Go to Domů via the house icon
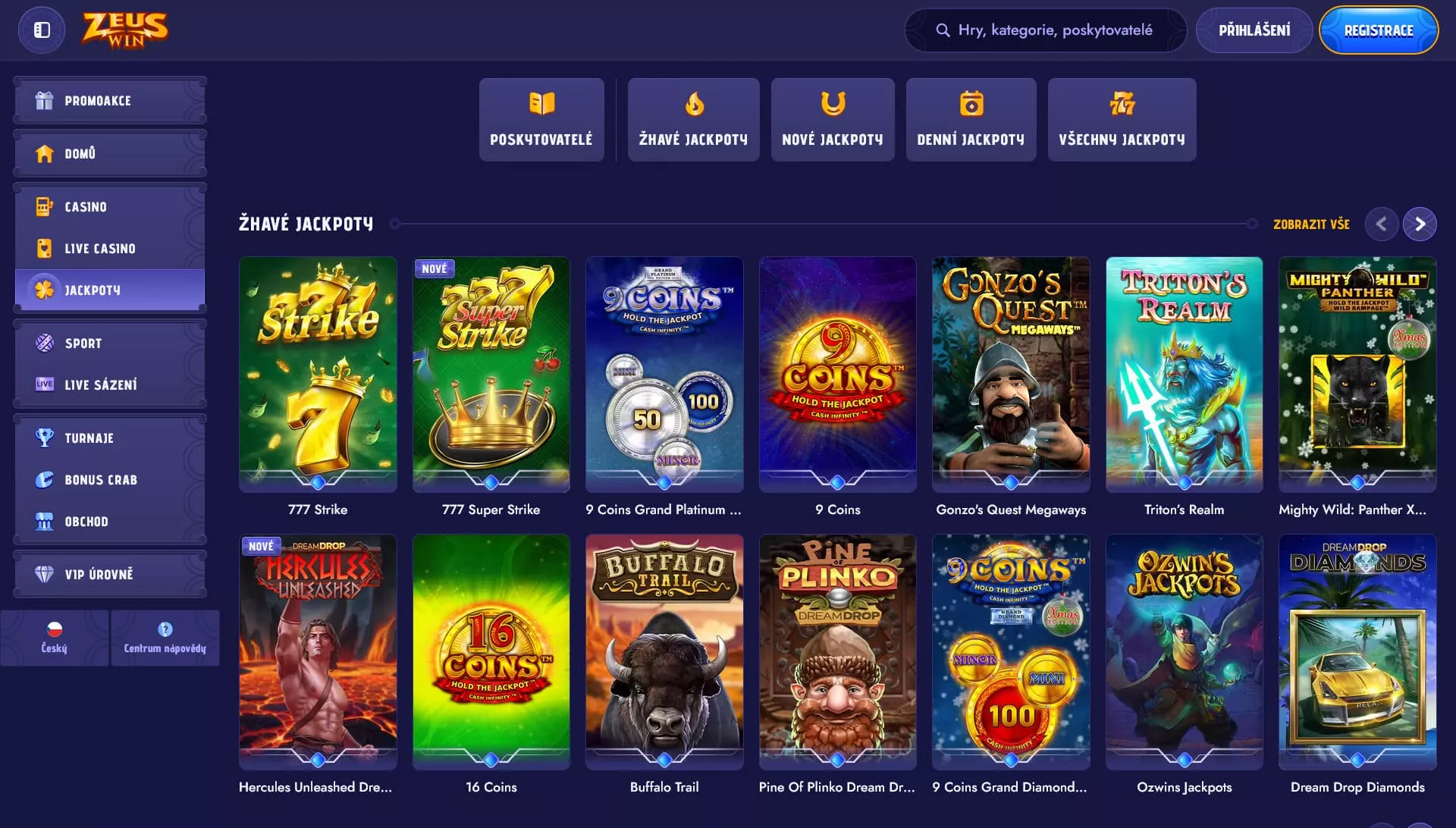Screen dimensions: 1456x828 [x=110, y=153]
